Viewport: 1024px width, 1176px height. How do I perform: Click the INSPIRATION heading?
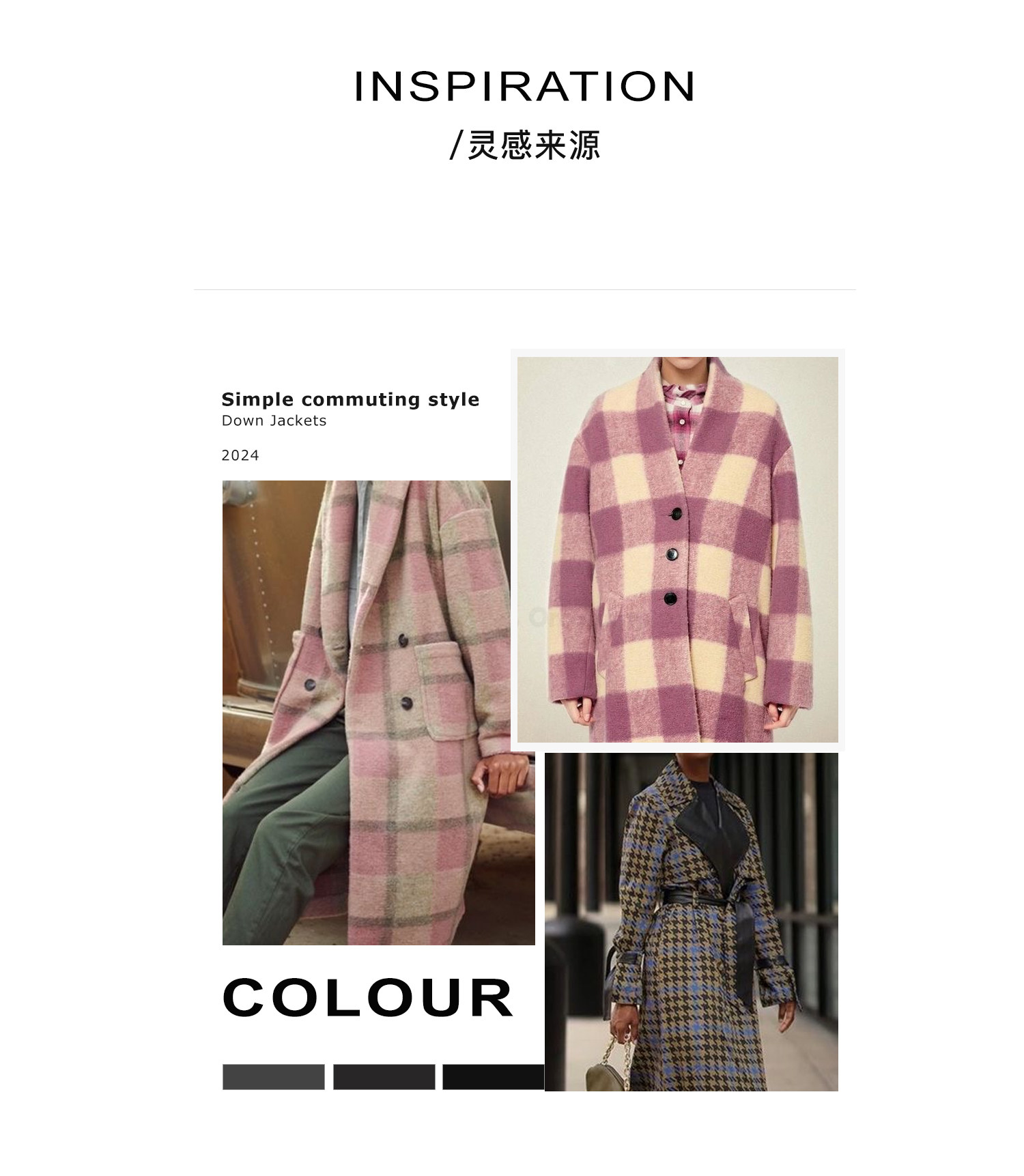coord(524,87)
